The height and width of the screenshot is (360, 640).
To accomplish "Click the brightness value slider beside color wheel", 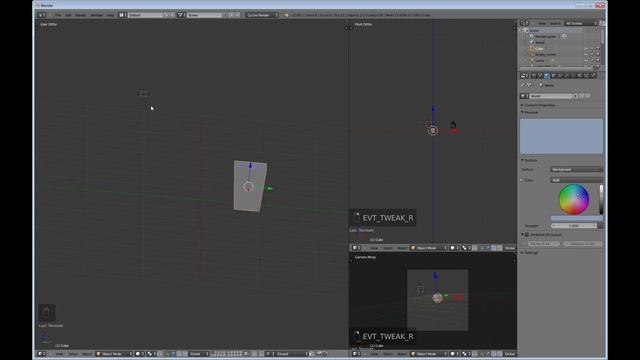I will click(601, 199).
